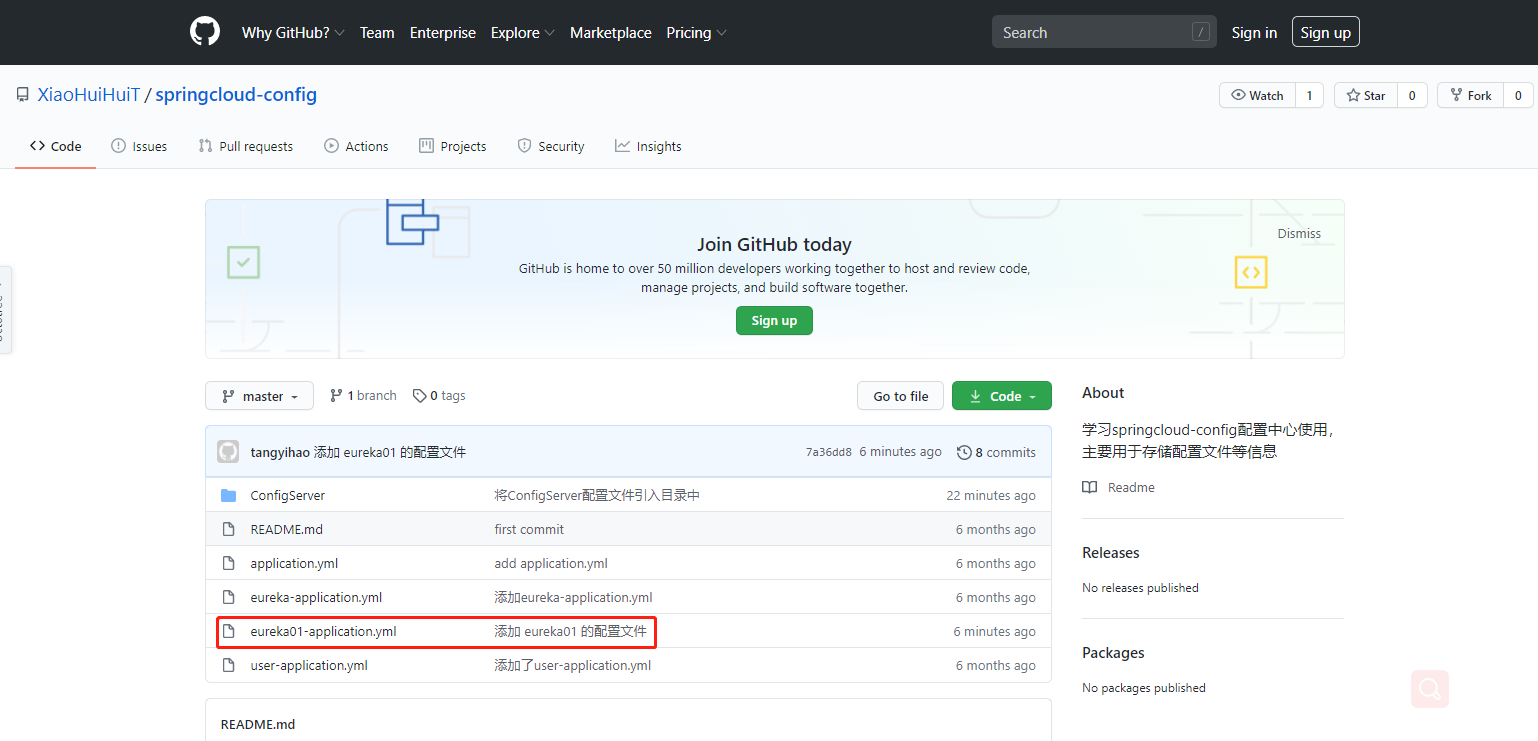
Task: Open the Insights tab
Action: (648, 146)
